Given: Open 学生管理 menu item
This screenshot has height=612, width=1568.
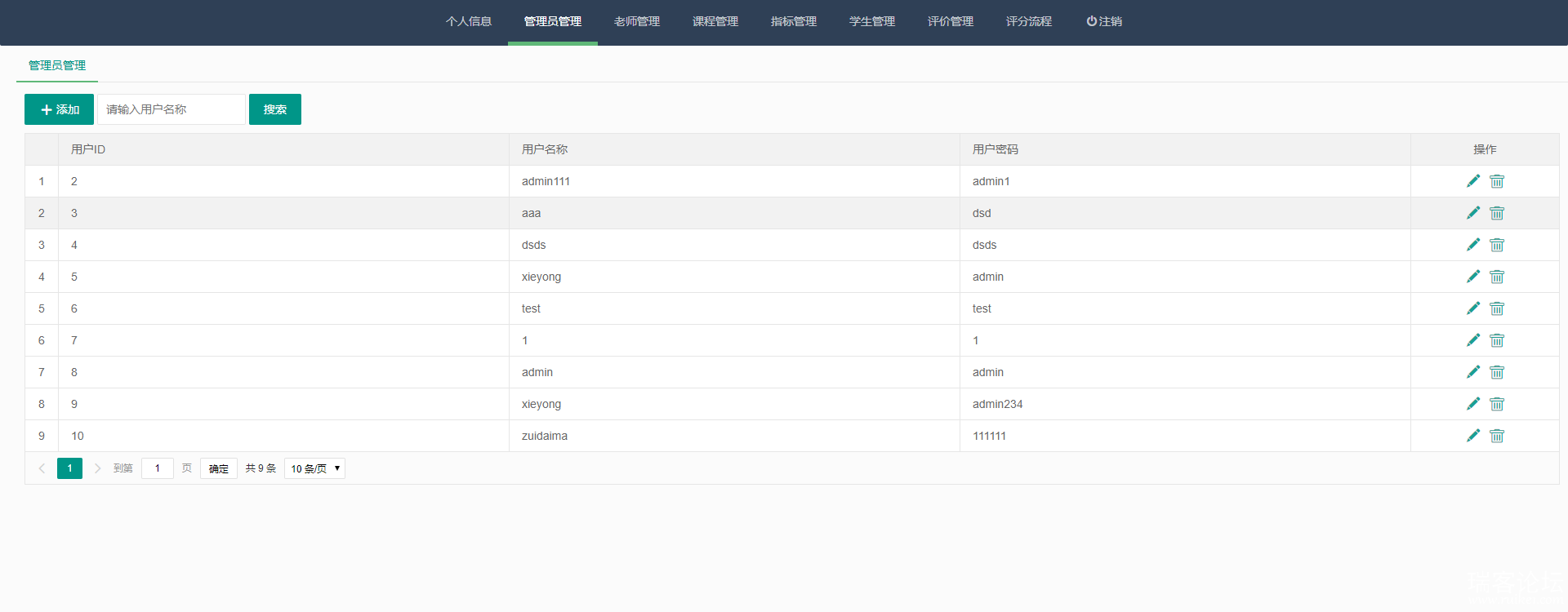Looking at the screenshot, I should pyautogui.click(x=872, y=21).
